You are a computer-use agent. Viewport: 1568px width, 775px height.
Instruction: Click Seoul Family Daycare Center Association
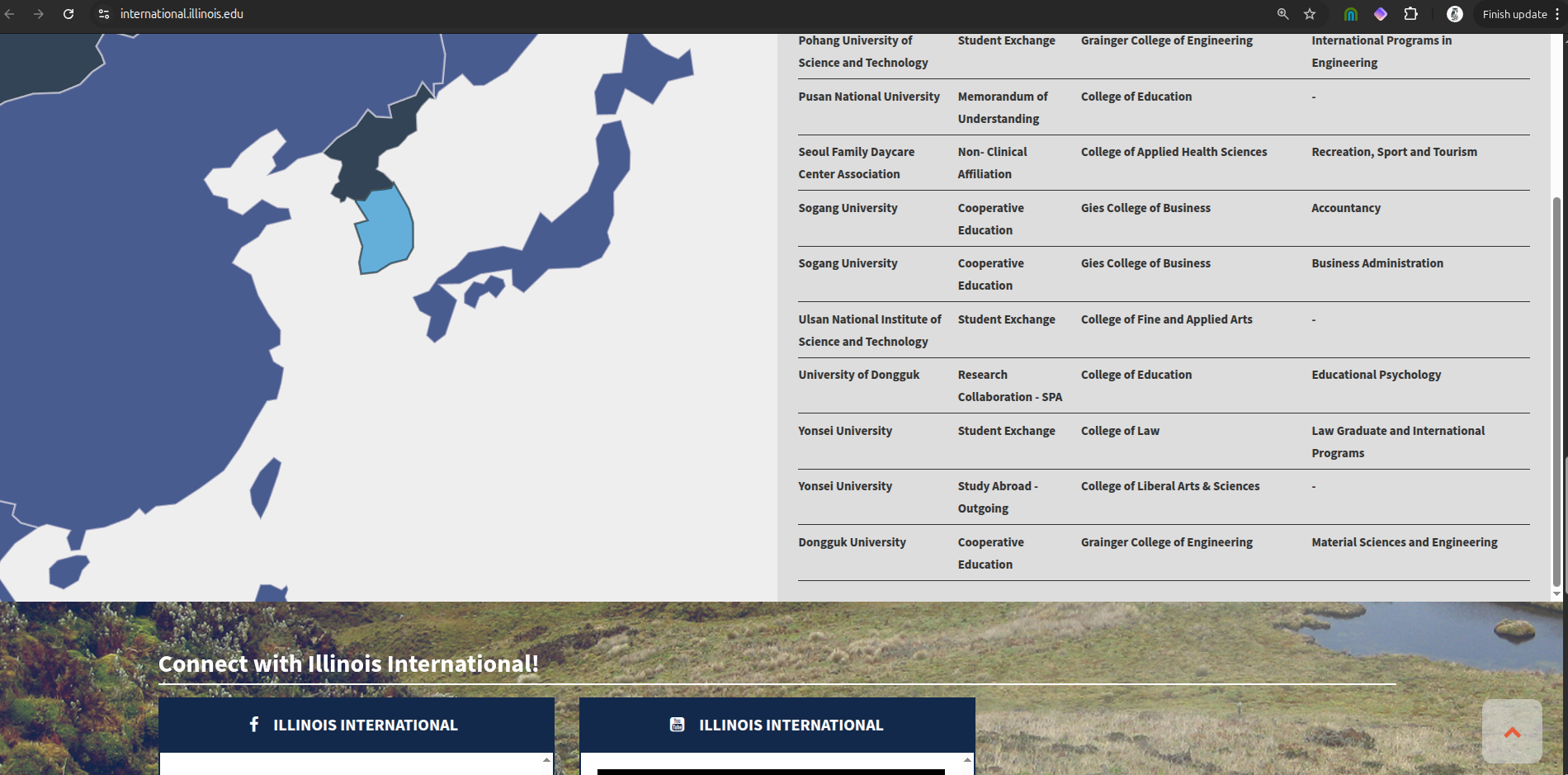click(857, 163)
